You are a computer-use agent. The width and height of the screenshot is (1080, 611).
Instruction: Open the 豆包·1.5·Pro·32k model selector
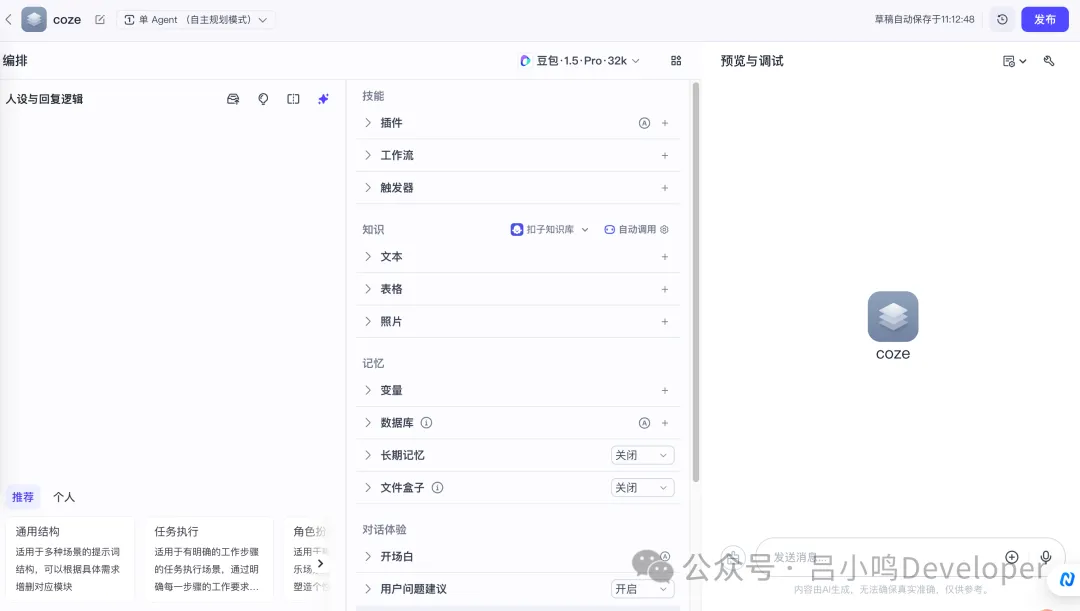click(580, 61)
